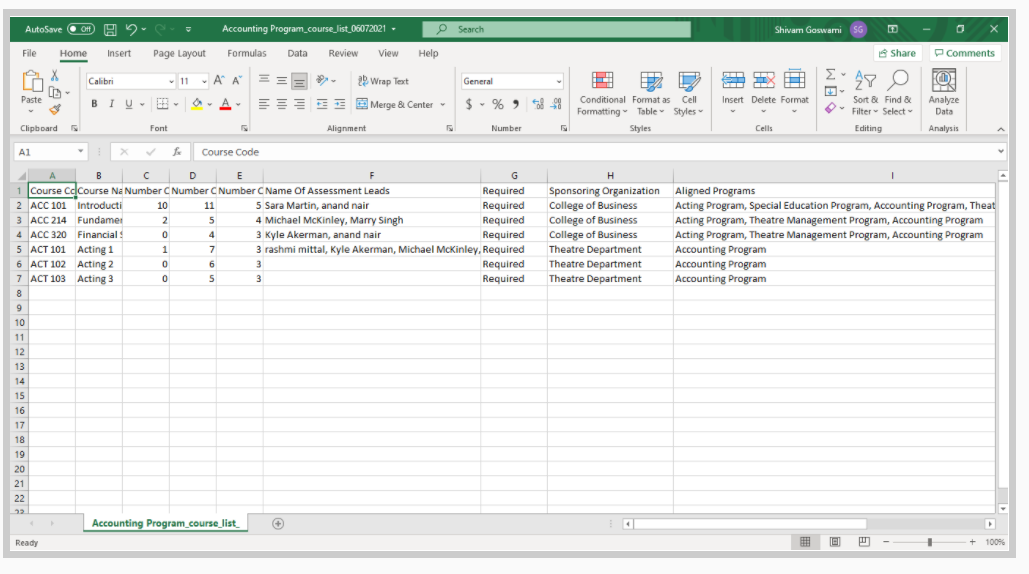
Task: Switch to Page Layout view in status bar
Action: point(835,542)
